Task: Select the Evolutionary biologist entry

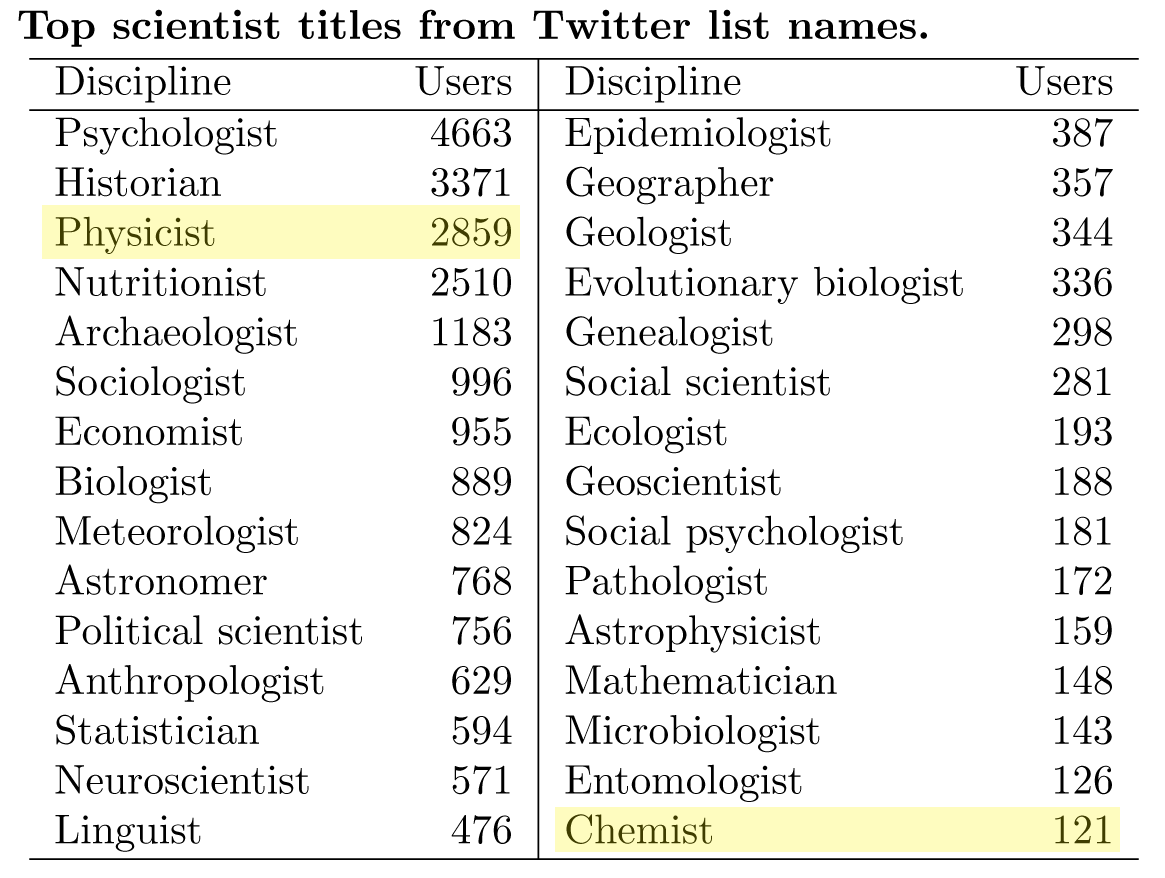Action: (x=763, y=283)
